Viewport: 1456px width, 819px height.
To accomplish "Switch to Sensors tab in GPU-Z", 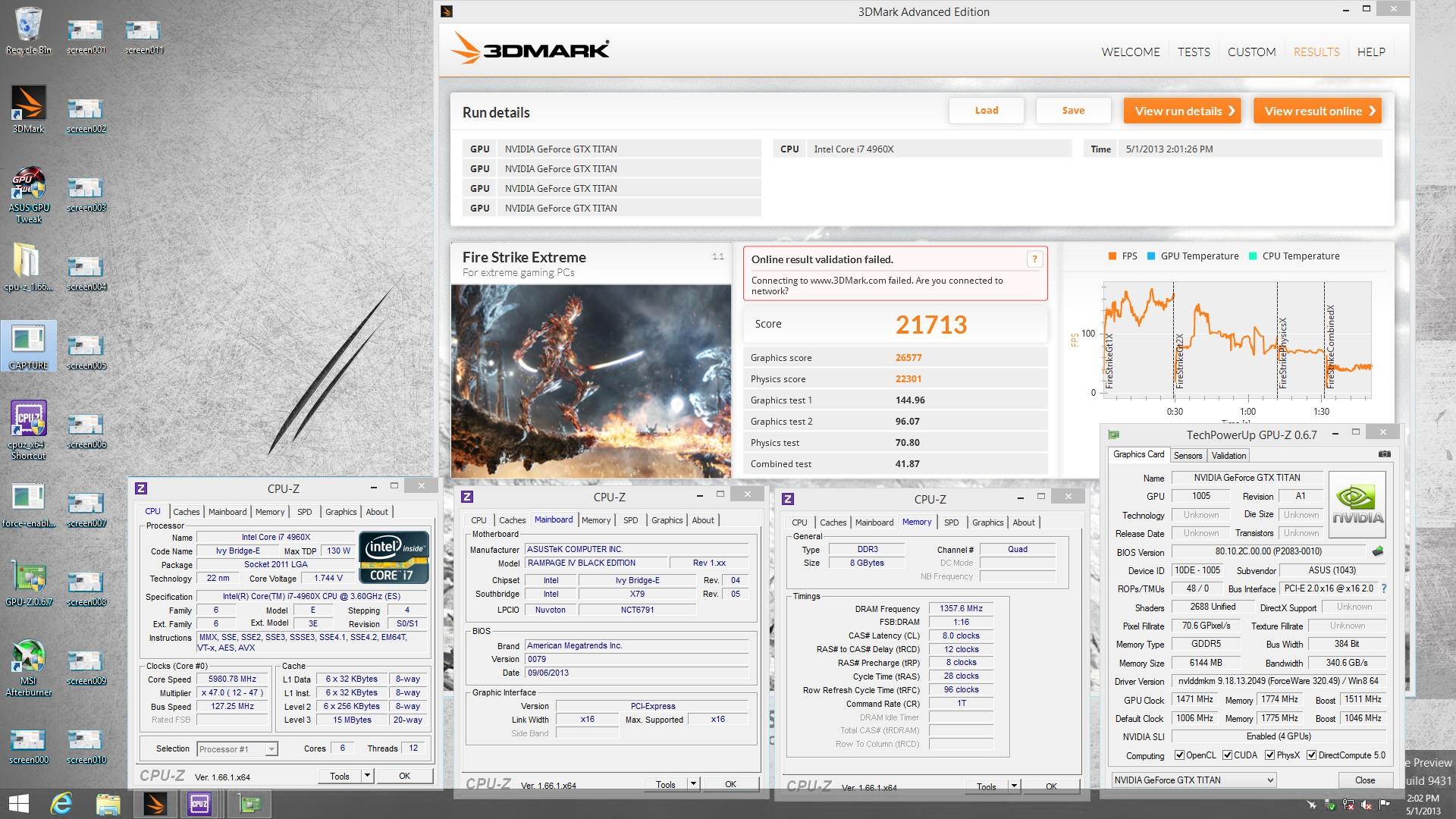I will 1188,455.
